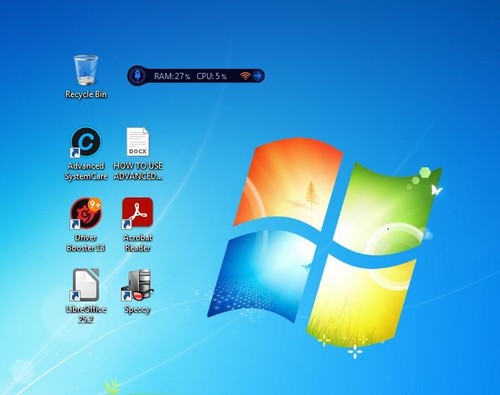The width and height of the screenshot is (500, 395).
Task: Click the Wi-Fi icon in performance widget
Action: pyautogui.click(x=245, y=76)
